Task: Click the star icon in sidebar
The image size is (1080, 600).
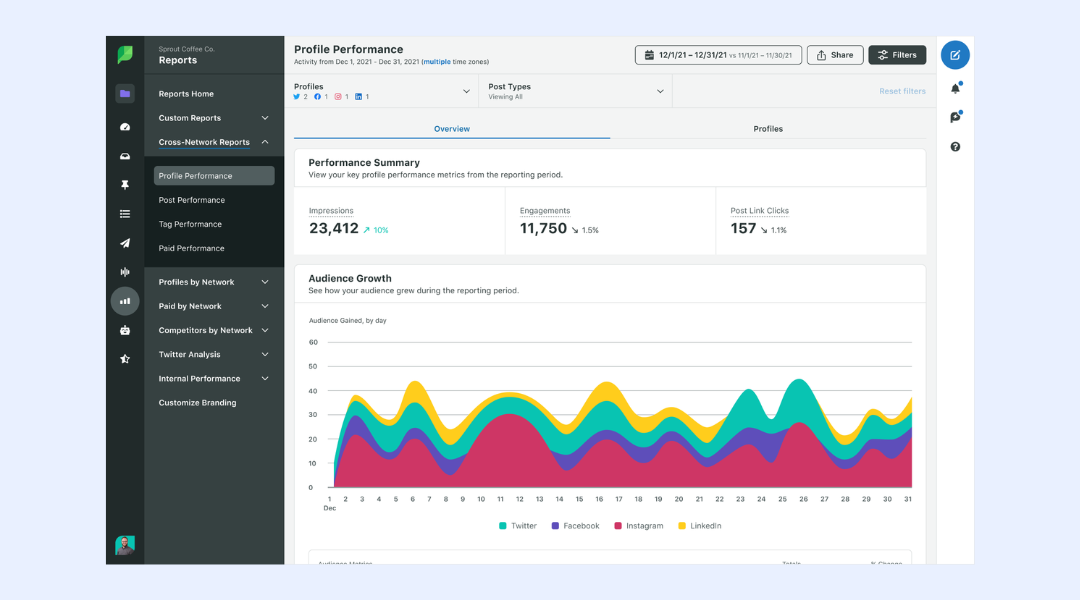Action: pyautogui.click(x=125, y=359)
